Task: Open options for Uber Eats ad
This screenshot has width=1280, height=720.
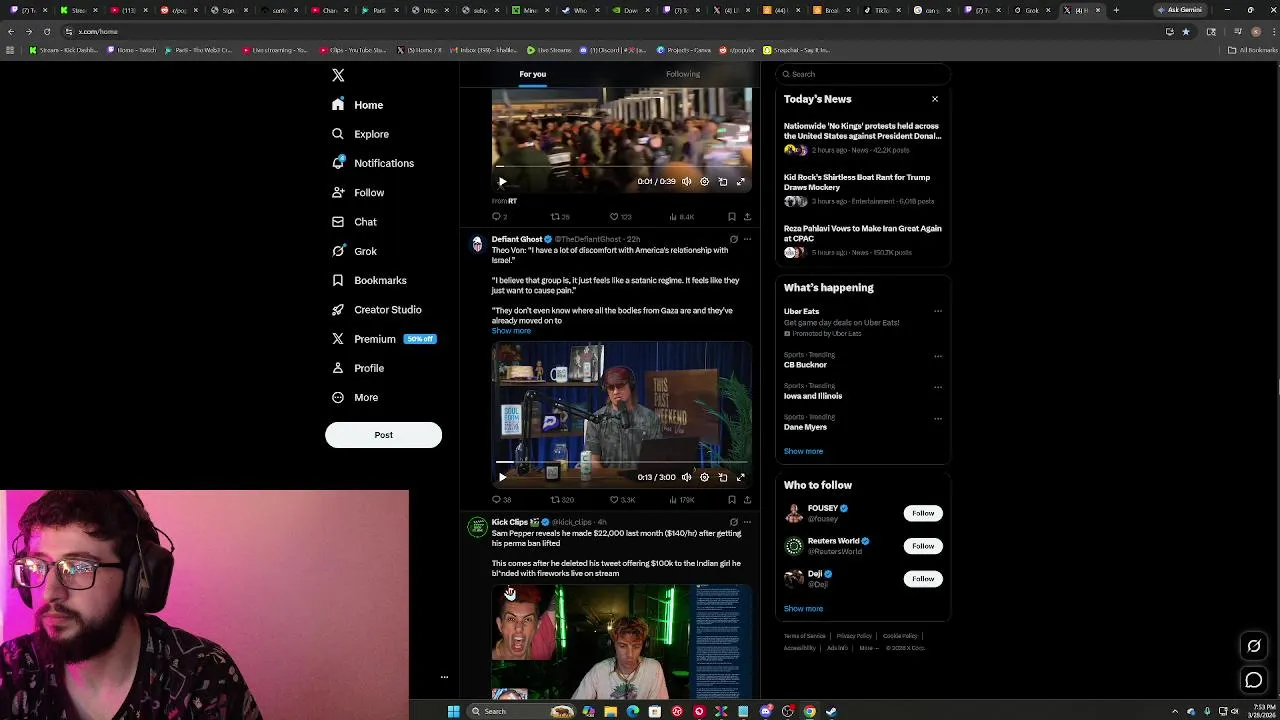Action: [938, 312]
